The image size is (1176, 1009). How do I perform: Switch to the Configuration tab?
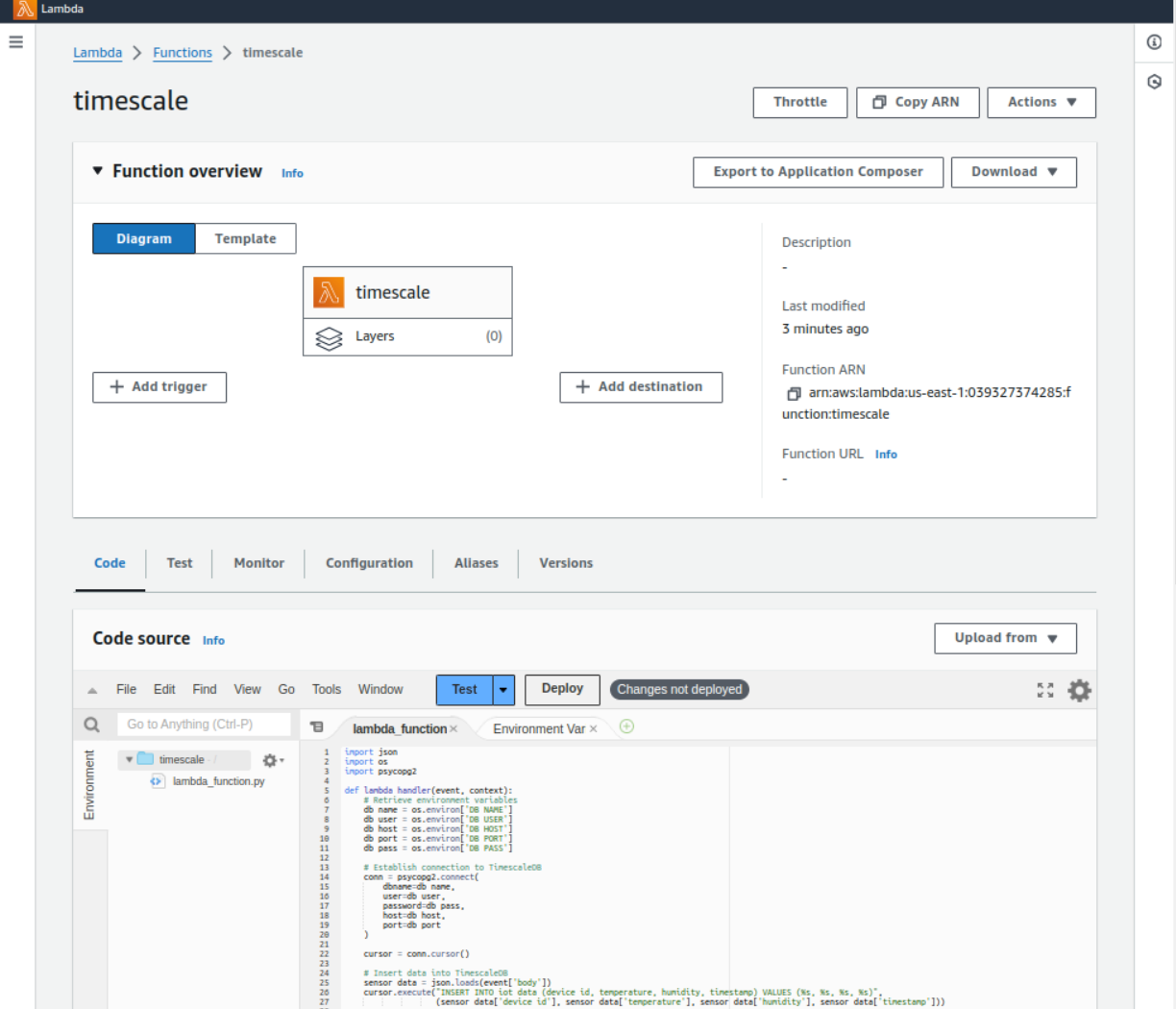coord(369,563)
